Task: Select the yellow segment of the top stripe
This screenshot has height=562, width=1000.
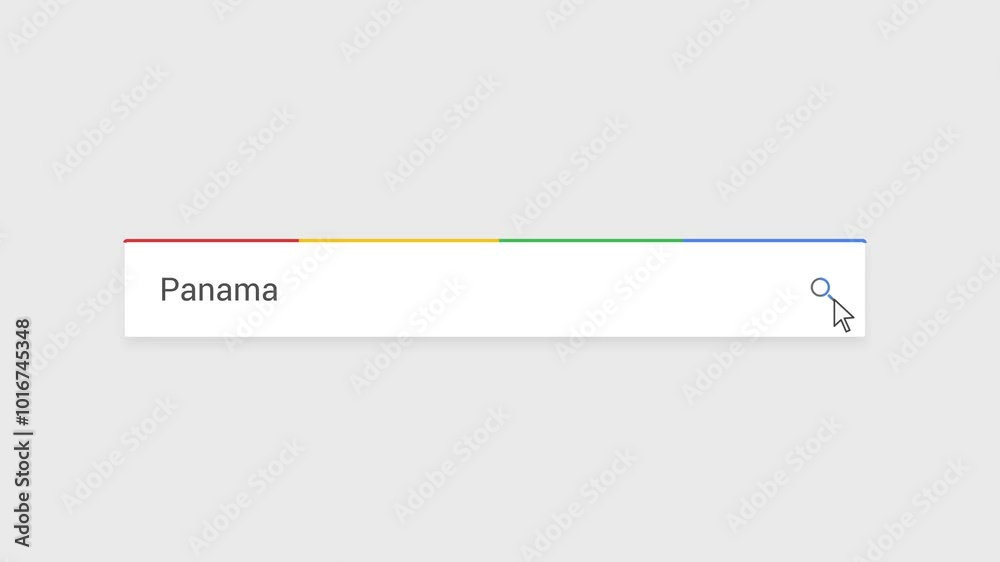Action: click(399, 240)
